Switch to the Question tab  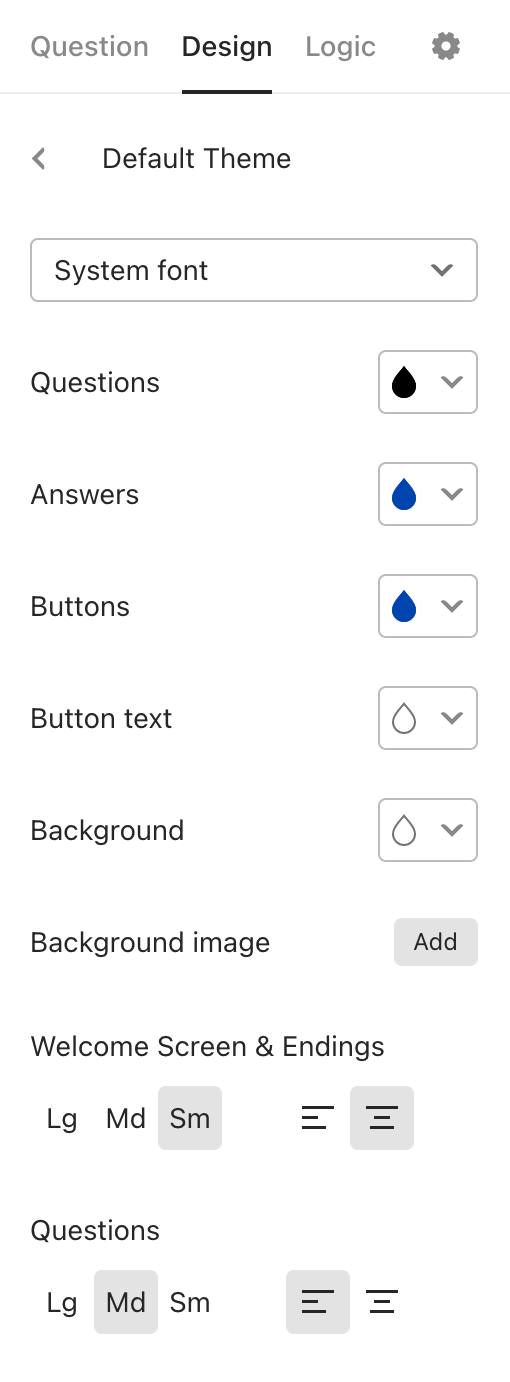click(90, 47)
